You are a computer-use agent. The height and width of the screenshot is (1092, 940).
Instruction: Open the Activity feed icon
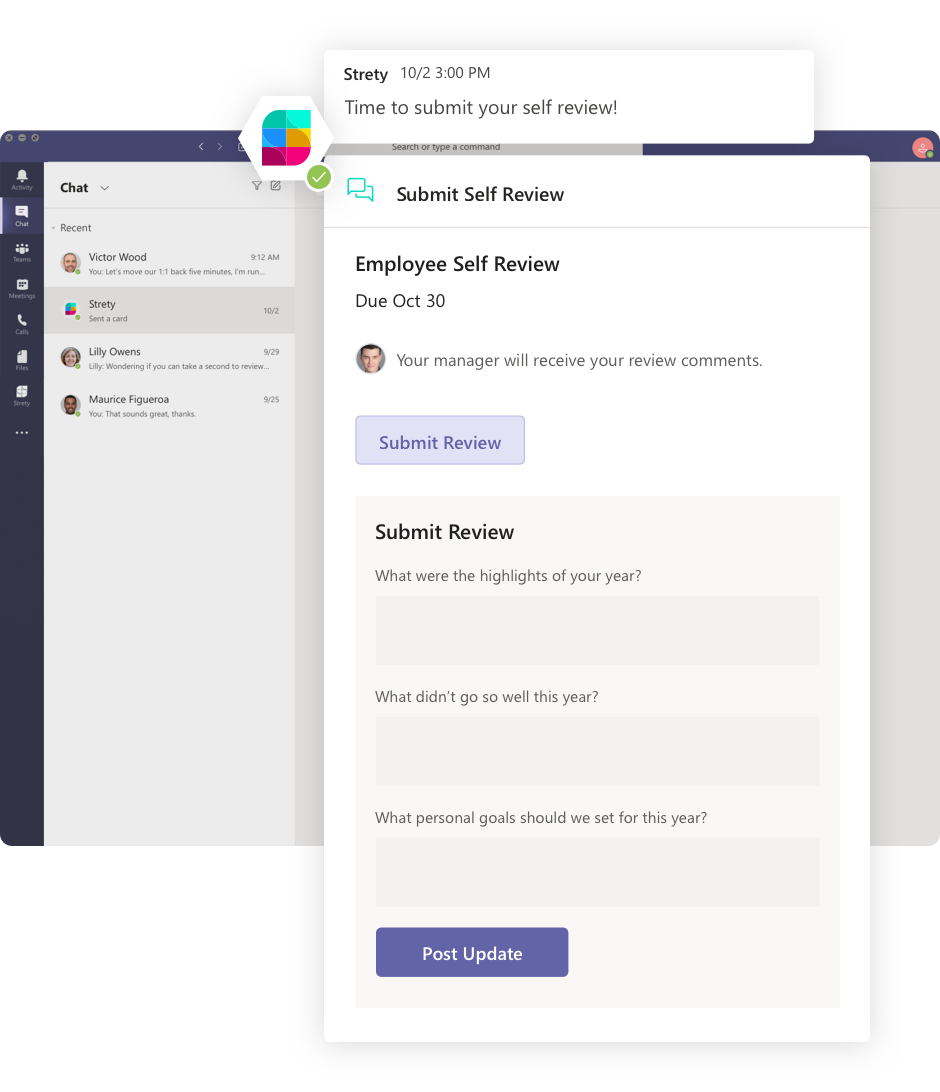point(21,178)
